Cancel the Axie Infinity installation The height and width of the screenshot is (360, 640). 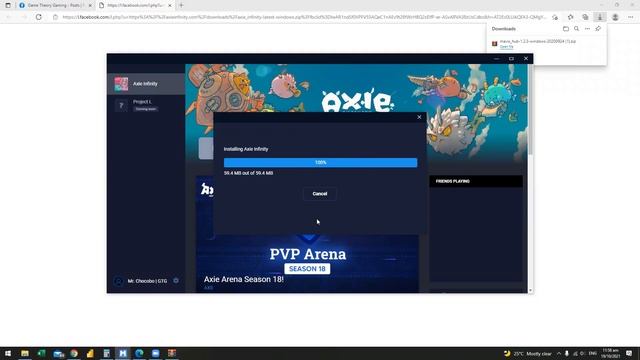320,194
